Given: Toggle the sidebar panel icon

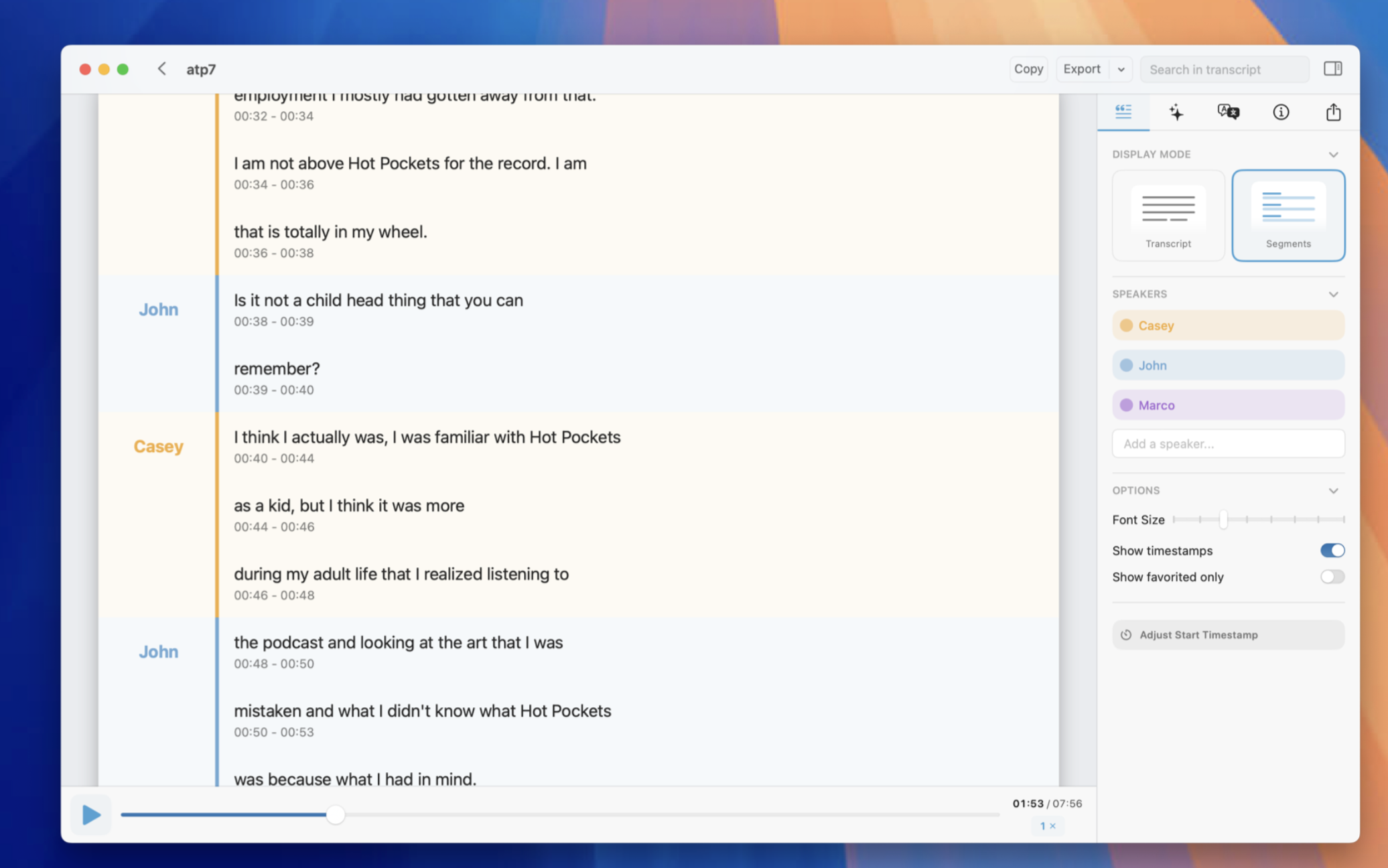Looking at the screenshot, I should (x=1332, y=69).
